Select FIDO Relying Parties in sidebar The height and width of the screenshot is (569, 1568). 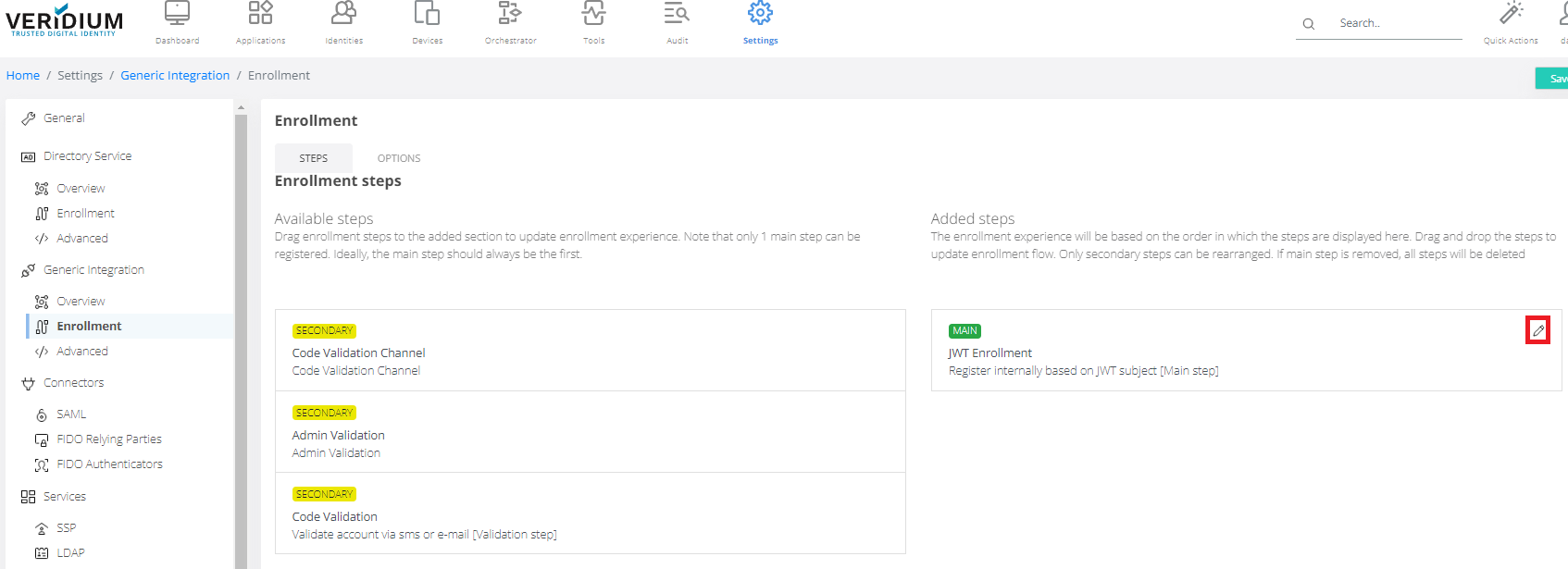pos(108,439)
